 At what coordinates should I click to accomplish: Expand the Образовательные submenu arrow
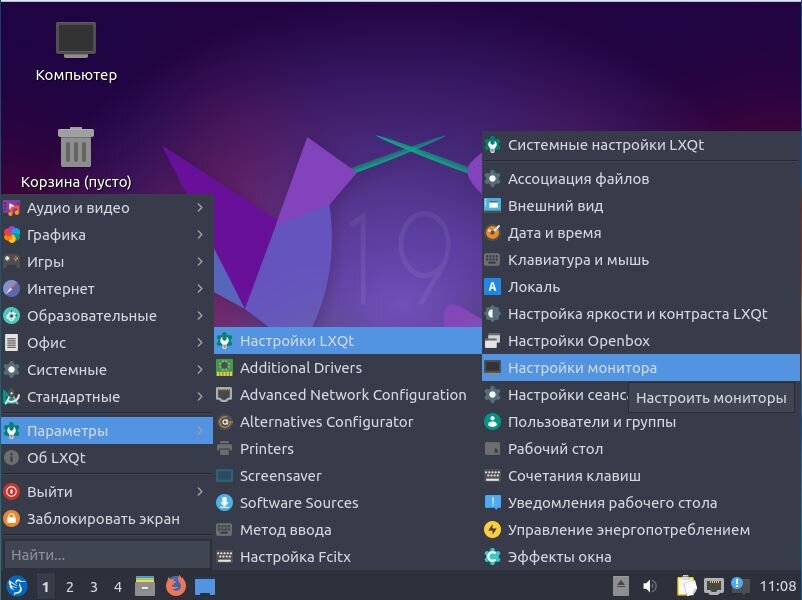[200, 316]
